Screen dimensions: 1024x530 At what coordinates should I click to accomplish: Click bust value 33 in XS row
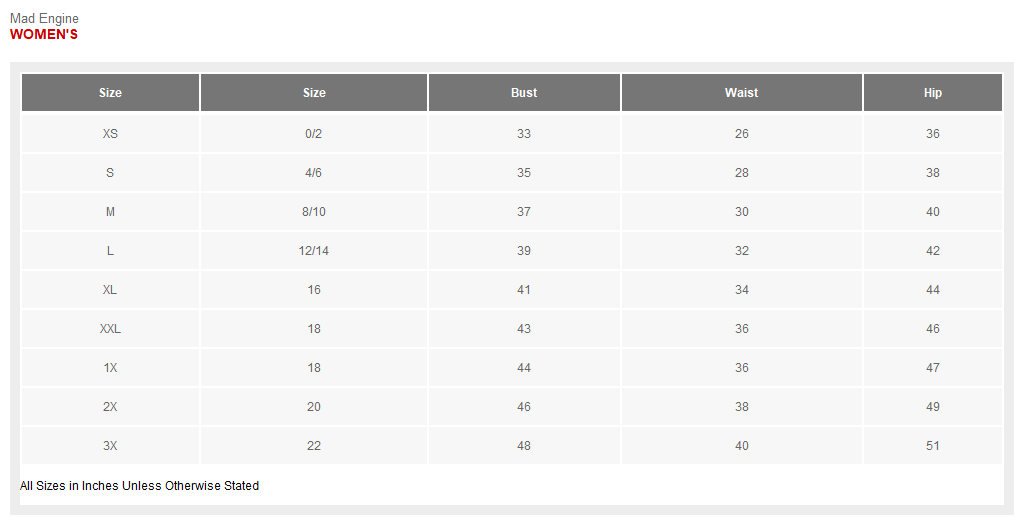[x=524, y=134]
